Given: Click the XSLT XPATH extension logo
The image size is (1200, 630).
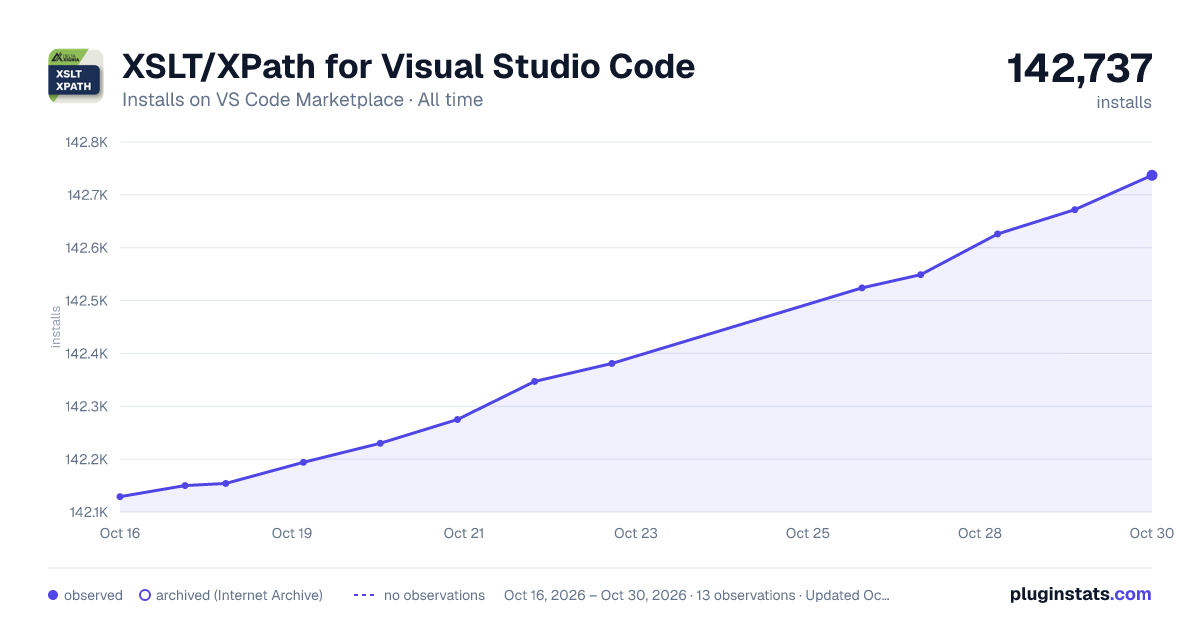Looking at the screenshot, I should click(x=76, y=75).
